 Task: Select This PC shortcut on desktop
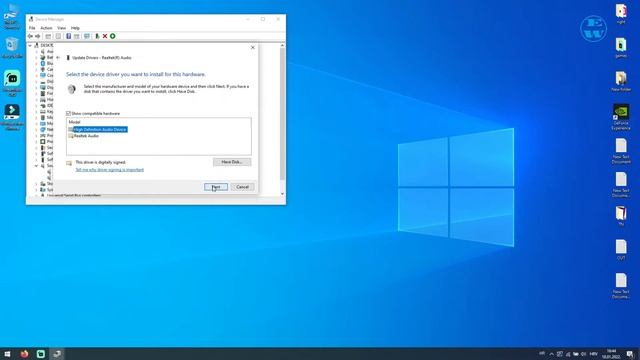coord(12,16)
